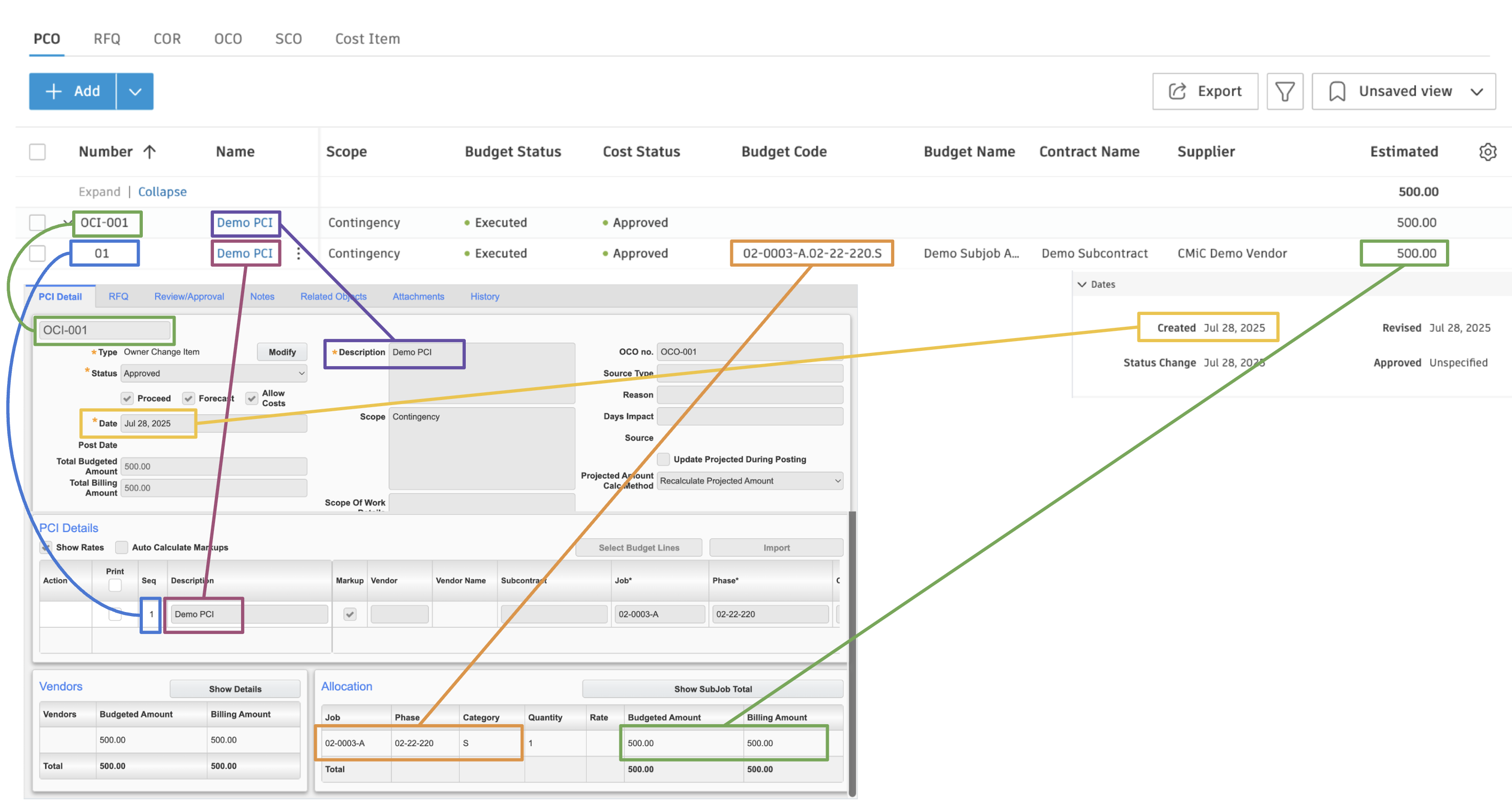Click the Modify button
Image resolution: width=1512 pixels, height=801 pixels.
tap(282, 352)
